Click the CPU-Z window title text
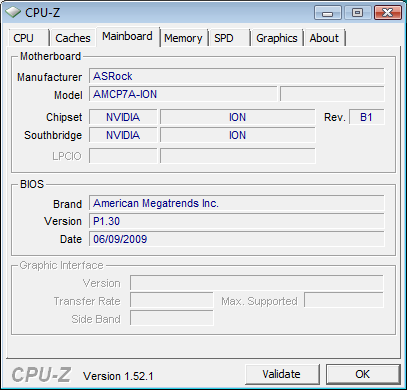This screenshot has width=407, height=390. coord(42,13)
